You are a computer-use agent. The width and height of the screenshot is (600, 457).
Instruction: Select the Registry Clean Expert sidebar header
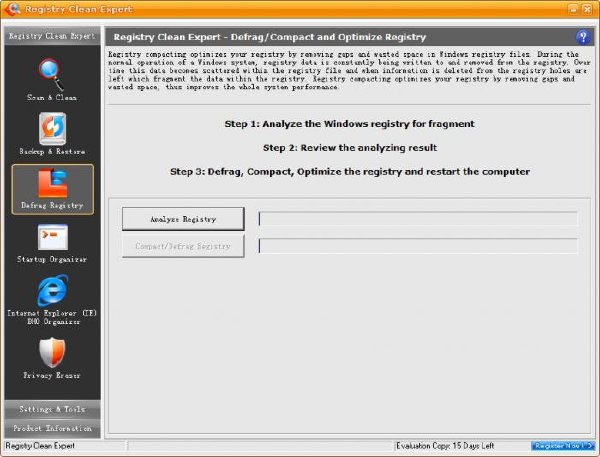tap(52, 36)
